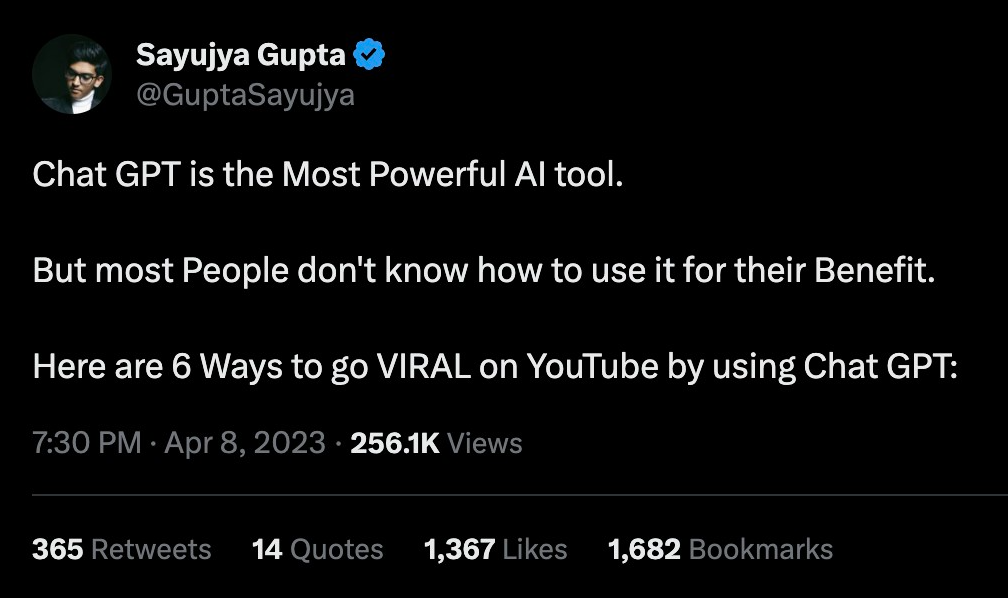Show the 14 Quotes list

318,549
